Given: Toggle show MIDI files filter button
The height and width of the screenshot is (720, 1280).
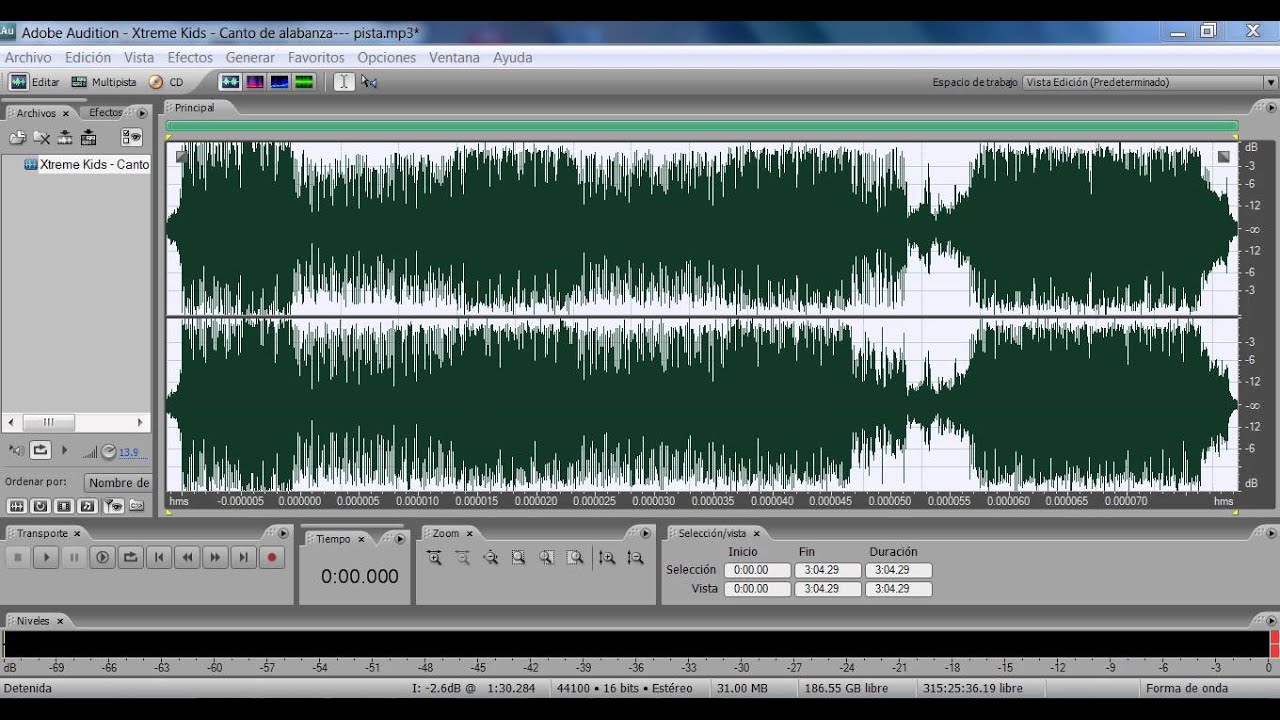Looking at the screenshot, I should pos(88,506).
